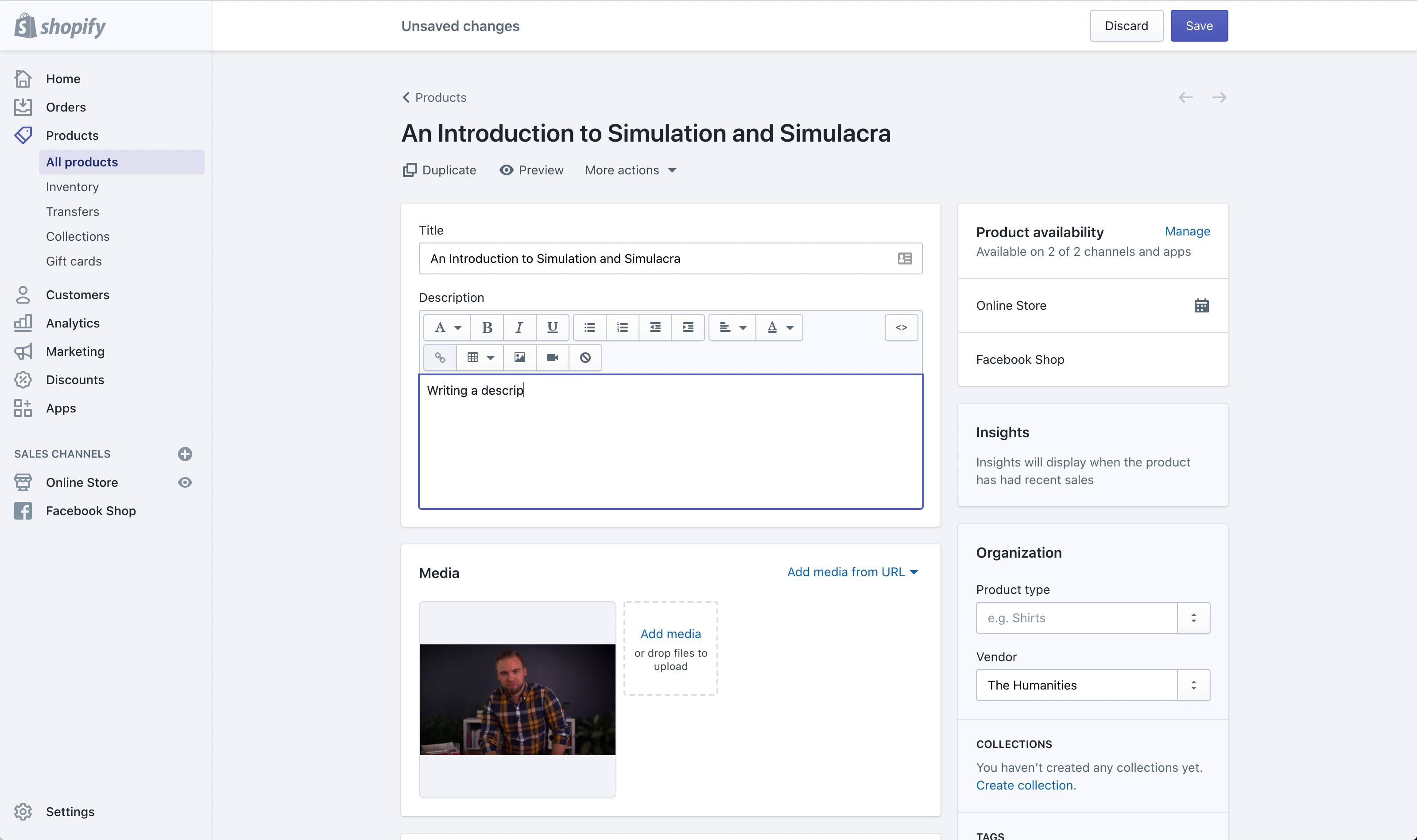Open Analytics from the sidebar

point(73,323)
